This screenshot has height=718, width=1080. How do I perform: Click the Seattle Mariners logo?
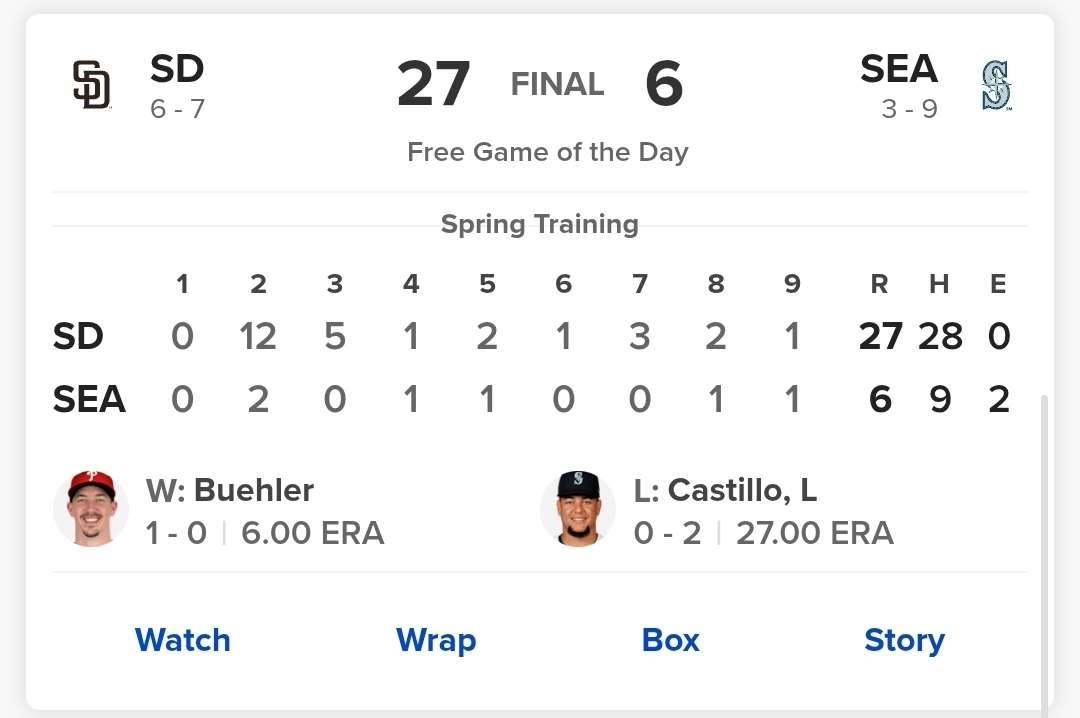[996, 85]
